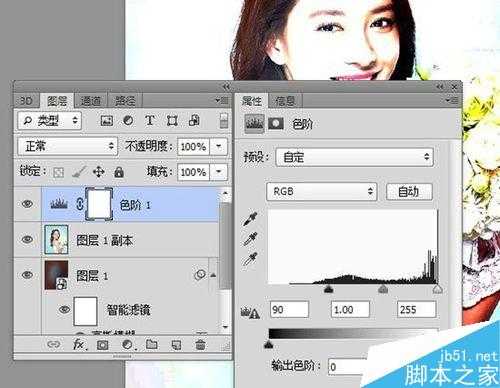Open opacity 不透明度 slider arrow
The height and width of the screenshot is (388, 500).
coord(219,146)
